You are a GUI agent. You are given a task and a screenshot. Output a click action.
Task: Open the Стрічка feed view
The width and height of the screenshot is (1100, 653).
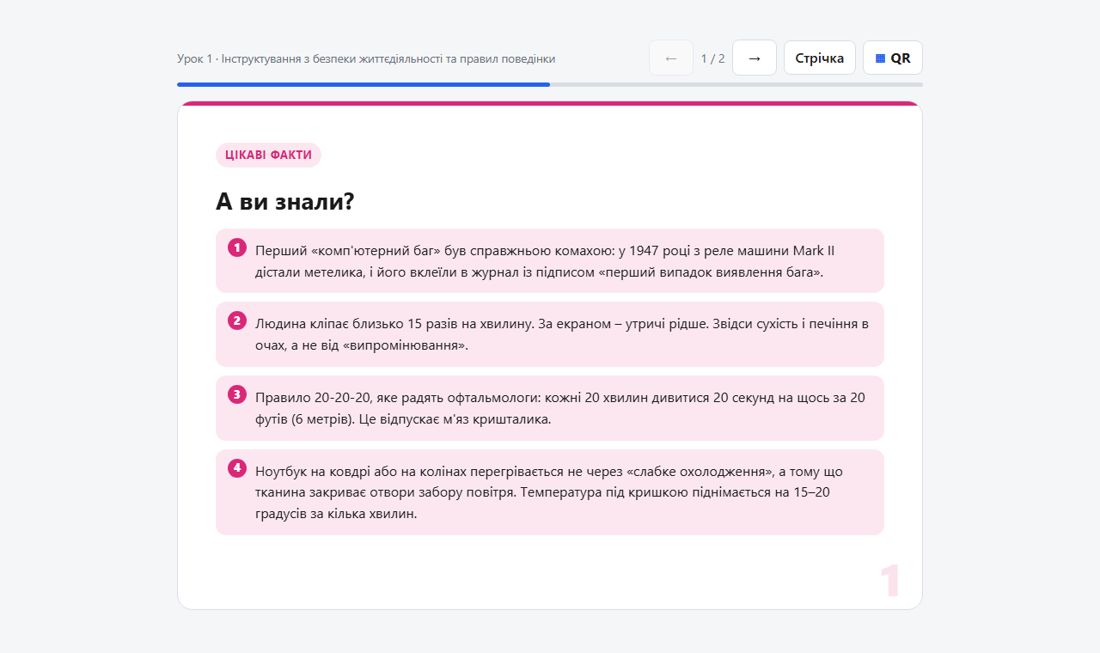point(819,58)
